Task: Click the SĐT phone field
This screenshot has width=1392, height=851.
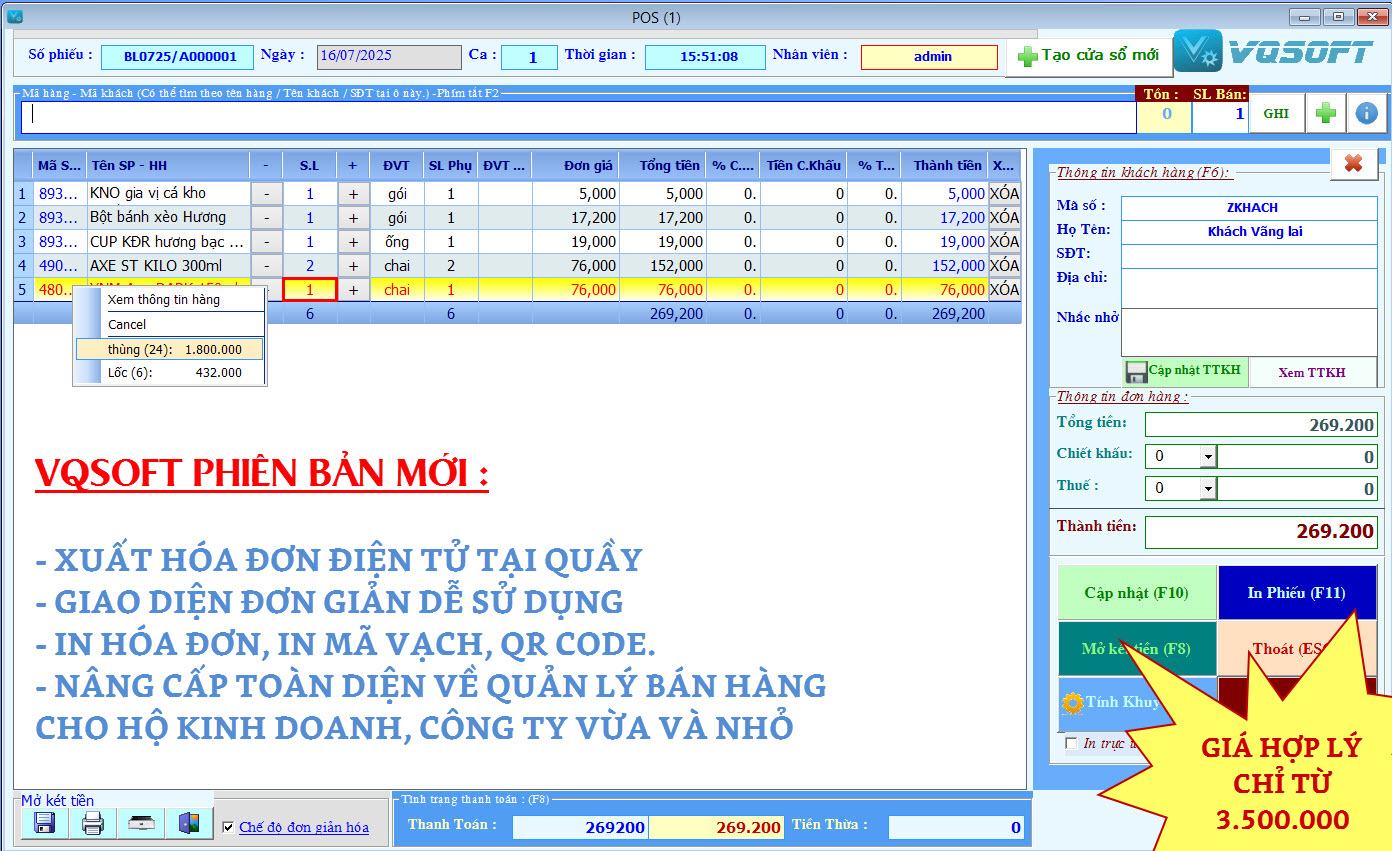Action: tap(1249, 255)
